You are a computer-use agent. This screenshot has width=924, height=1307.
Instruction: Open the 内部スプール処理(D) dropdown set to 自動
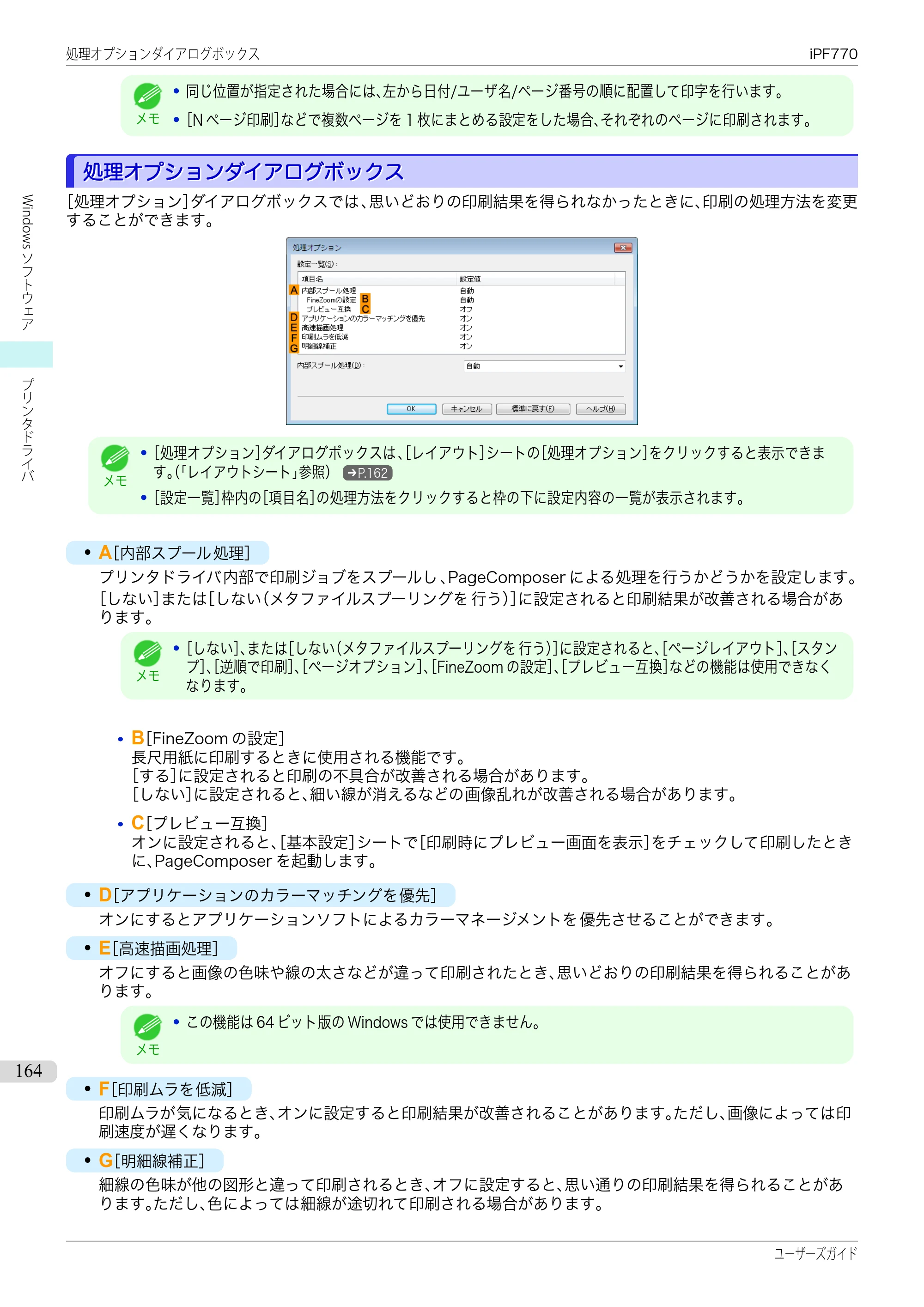(x=544, y=366)
